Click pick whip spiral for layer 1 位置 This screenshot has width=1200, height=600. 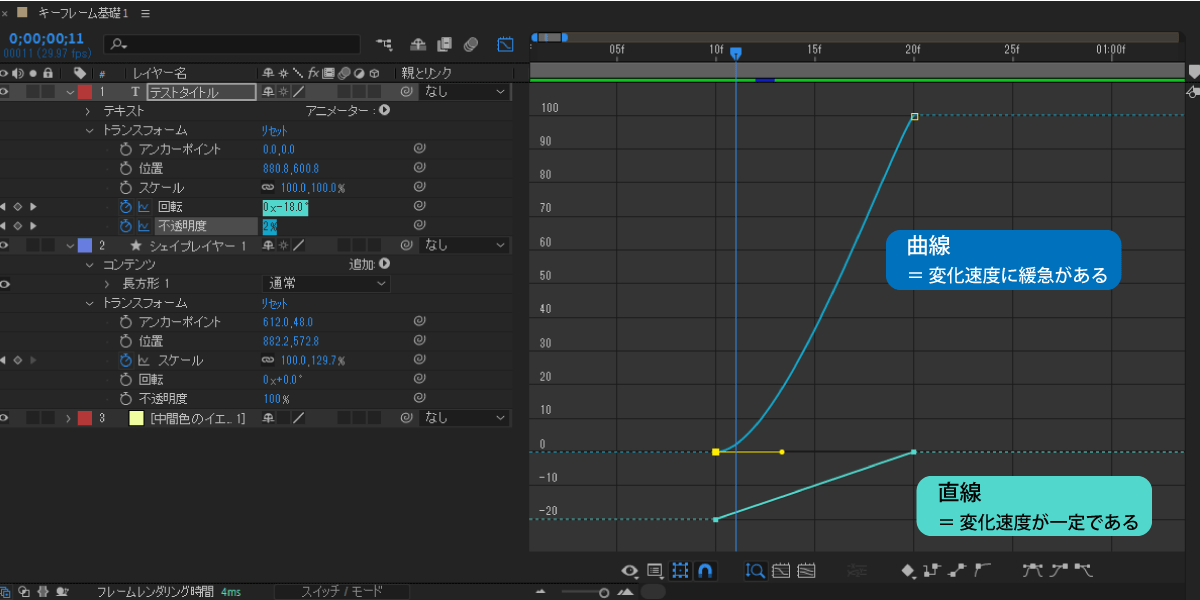[420, 168]
